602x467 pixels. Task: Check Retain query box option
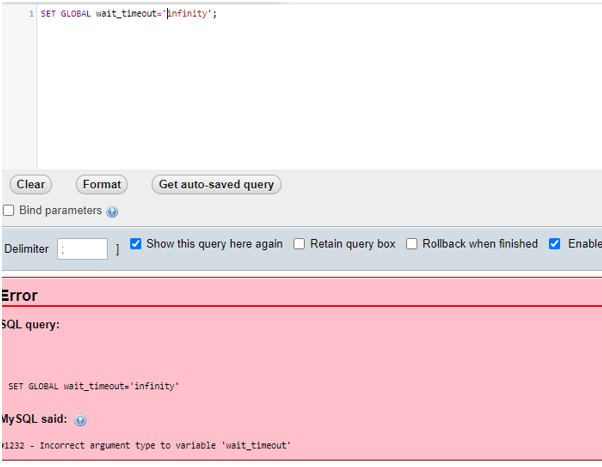pos(299,244)
